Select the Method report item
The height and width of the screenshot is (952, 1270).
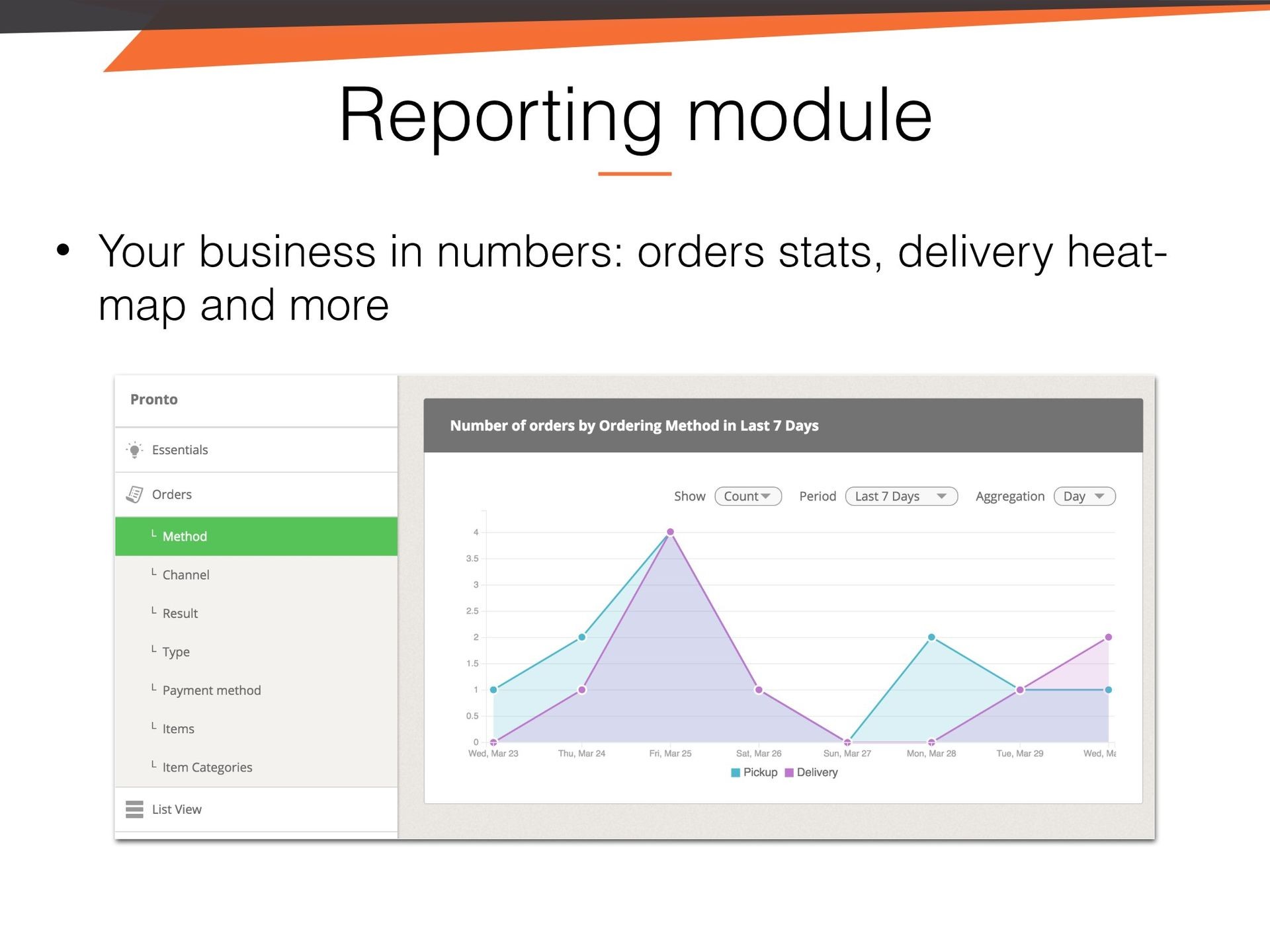(x=185, y=536)
